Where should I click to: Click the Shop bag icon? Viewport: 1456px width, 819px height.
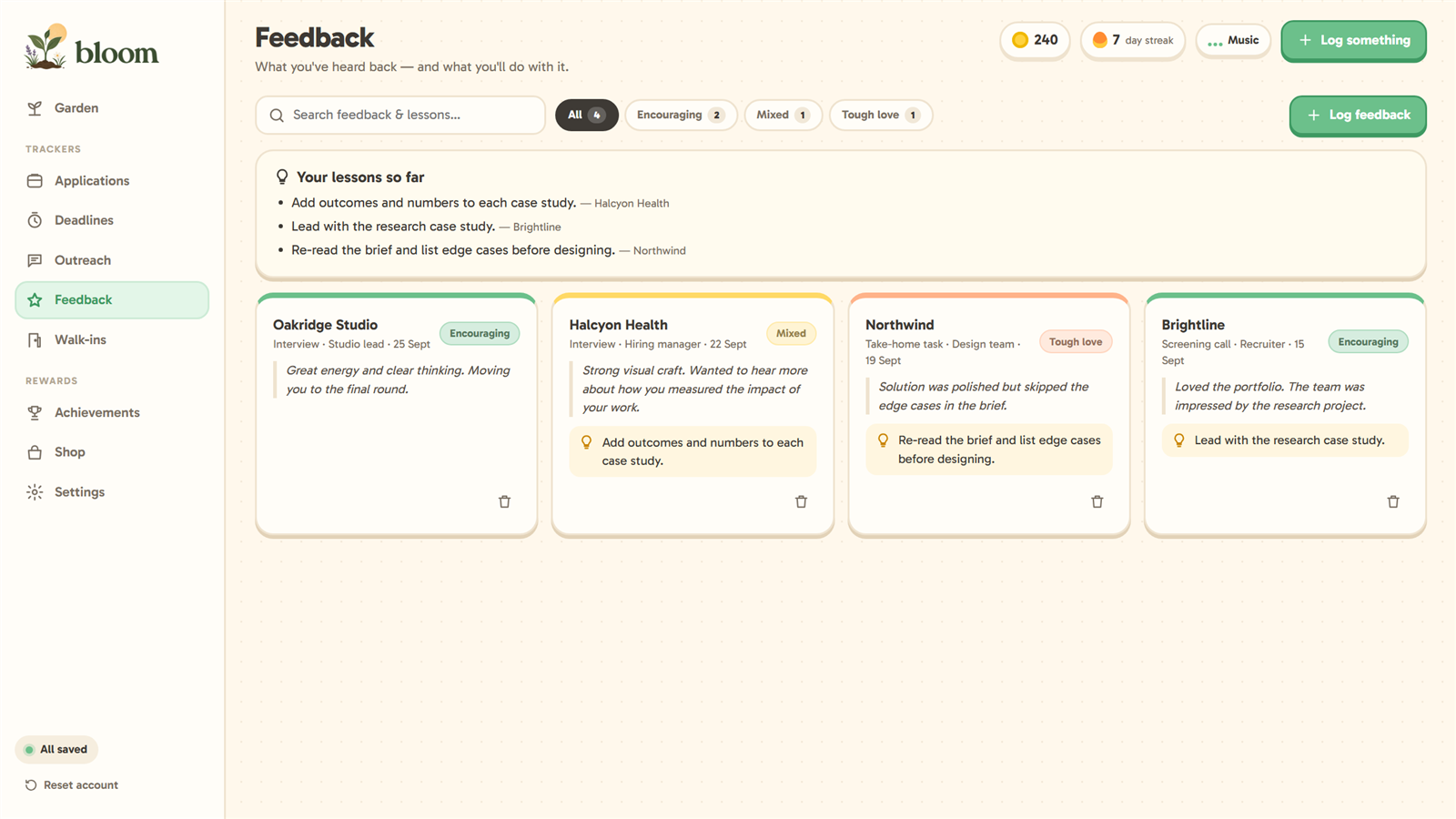pyautogui.click(x=35, y=452)
